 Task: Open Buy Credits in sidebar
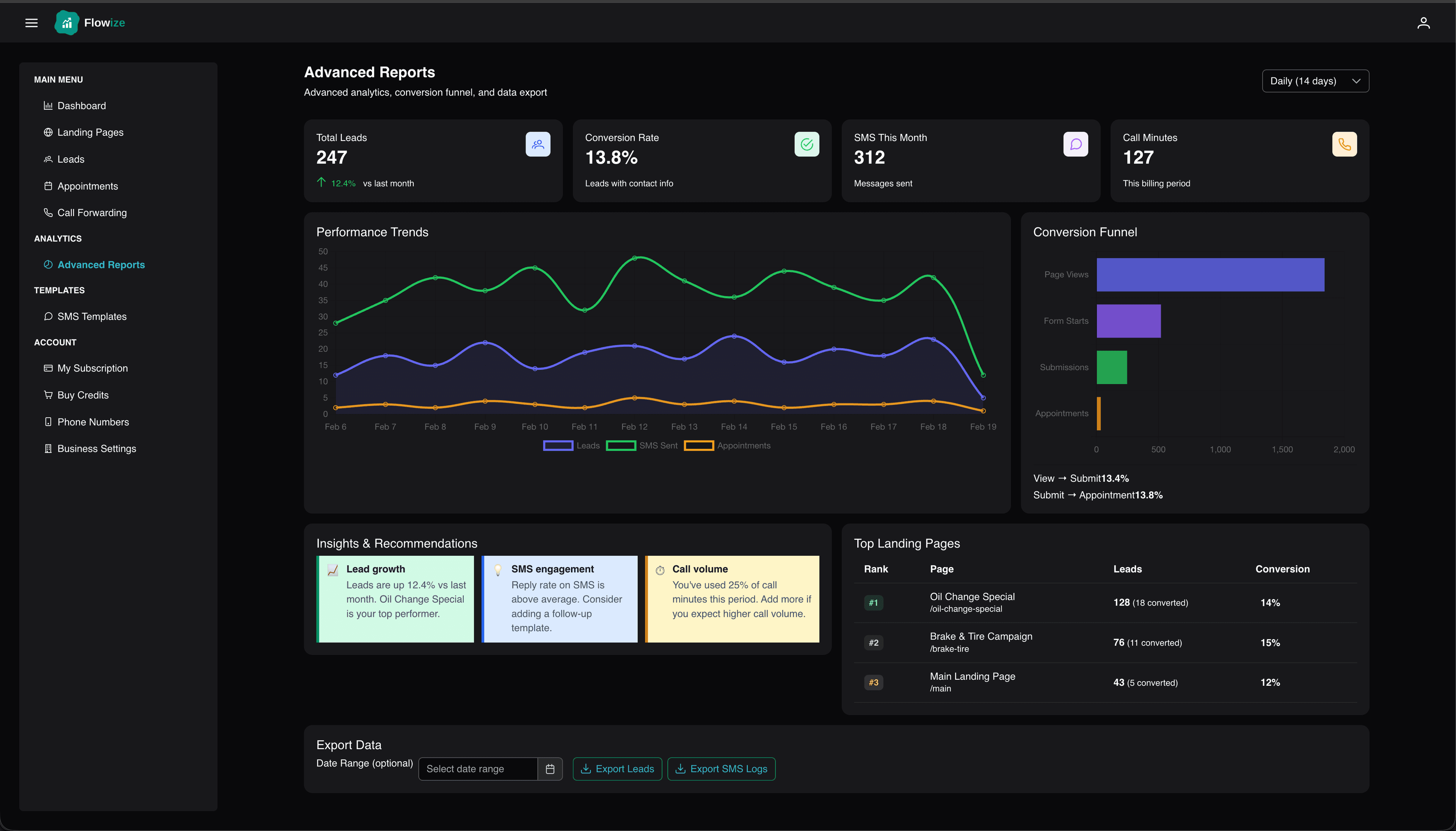click(83, 395)
